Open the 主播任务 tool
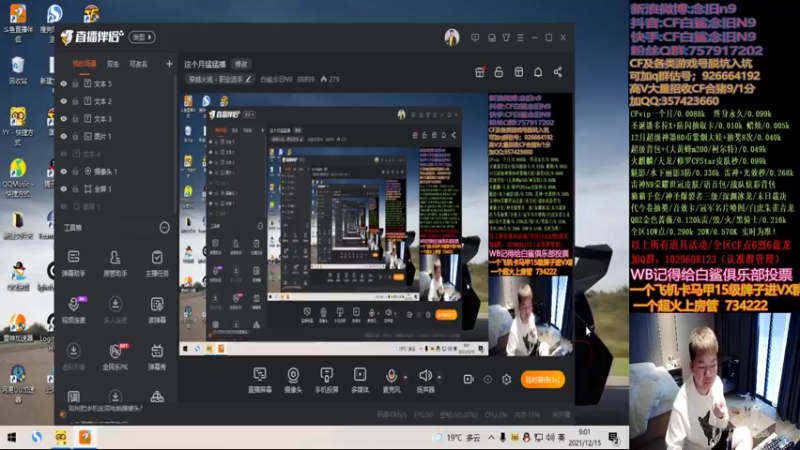This screenshot has width=800, height=450. click(x=157, y=263)
